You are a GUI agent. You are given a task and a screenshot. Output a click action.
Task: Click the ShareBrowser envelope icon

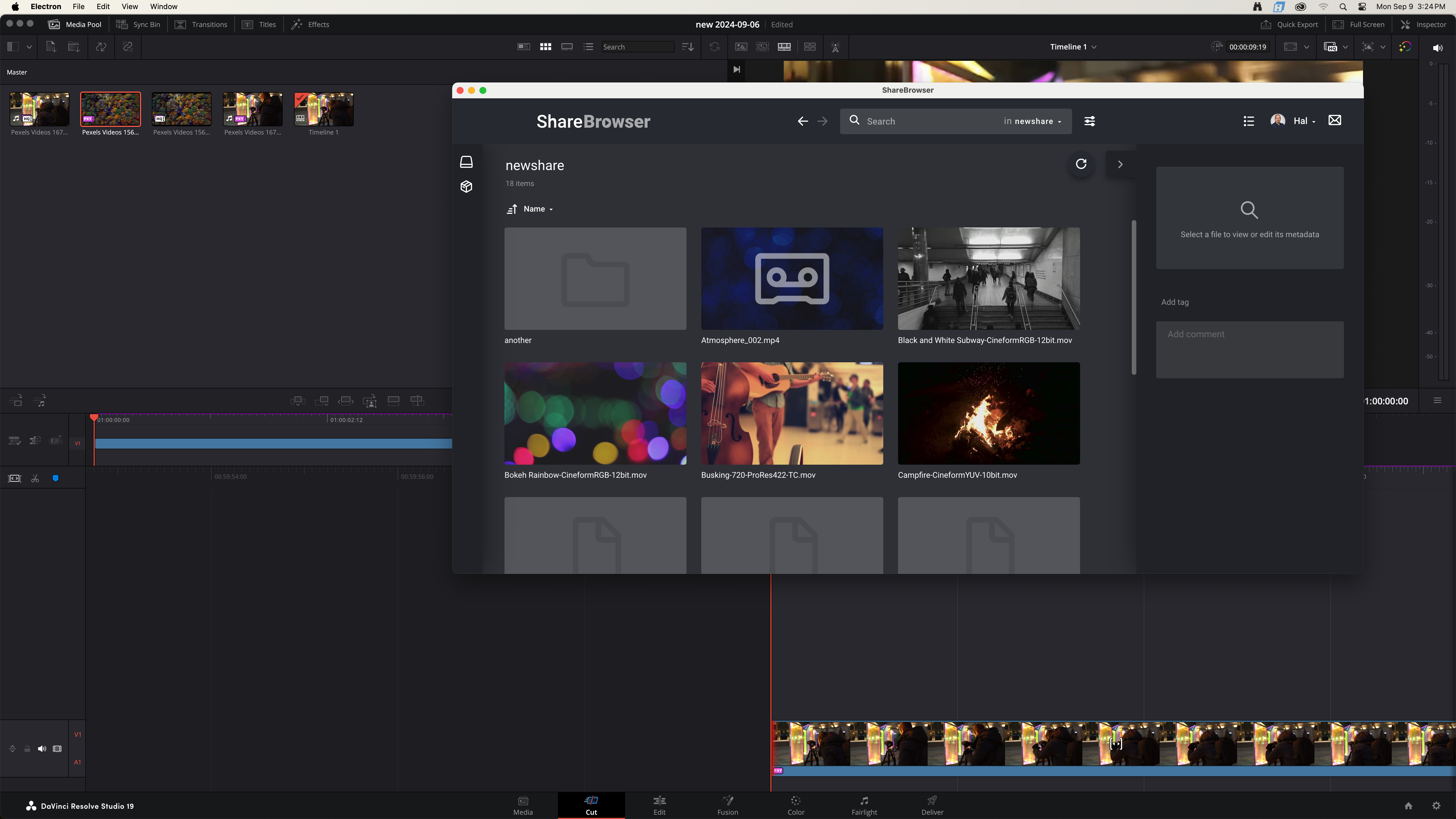(1335, 120)
